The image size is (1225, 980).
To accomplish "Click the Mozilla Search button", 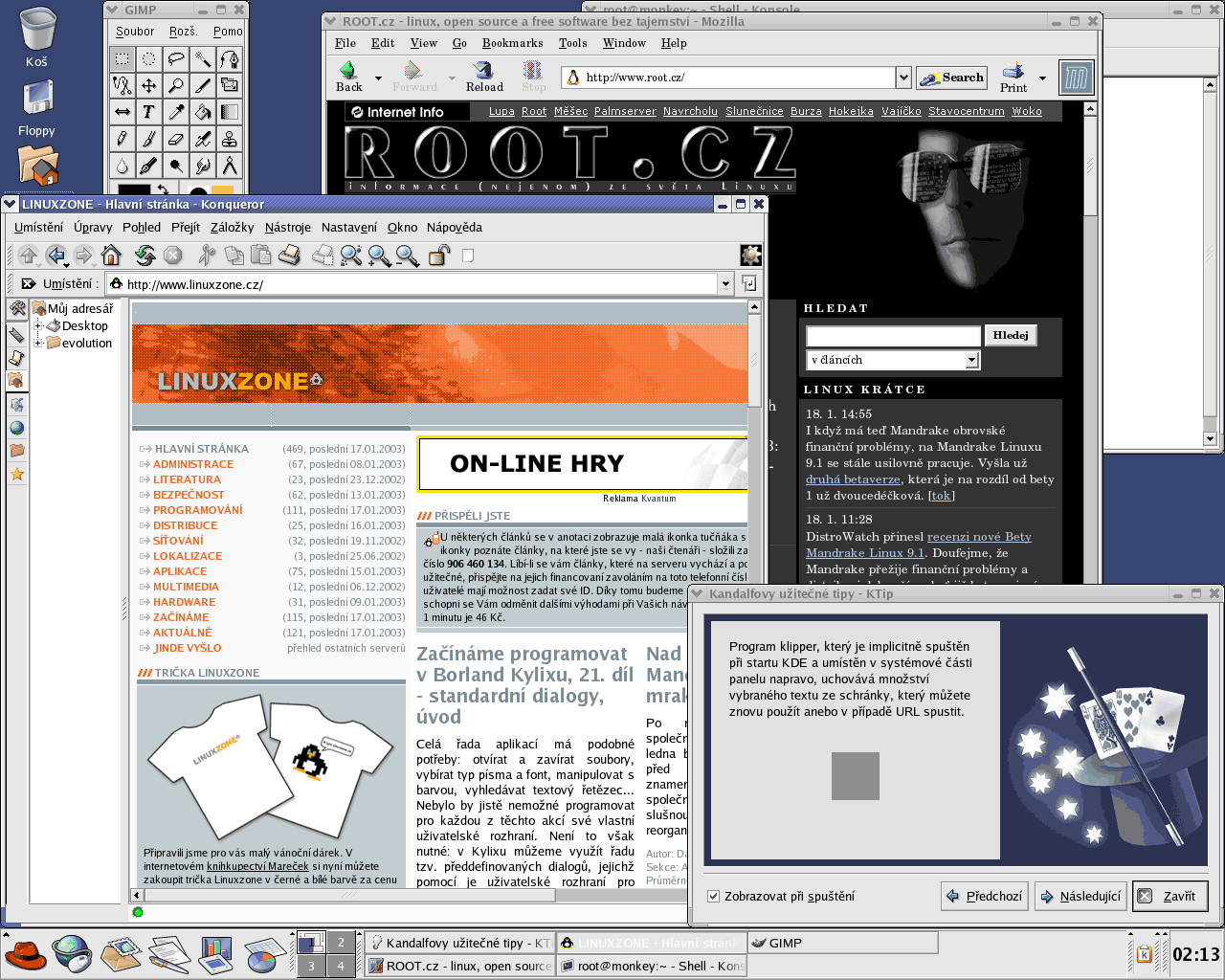I will pyautogui.click(x=952, y=78).
